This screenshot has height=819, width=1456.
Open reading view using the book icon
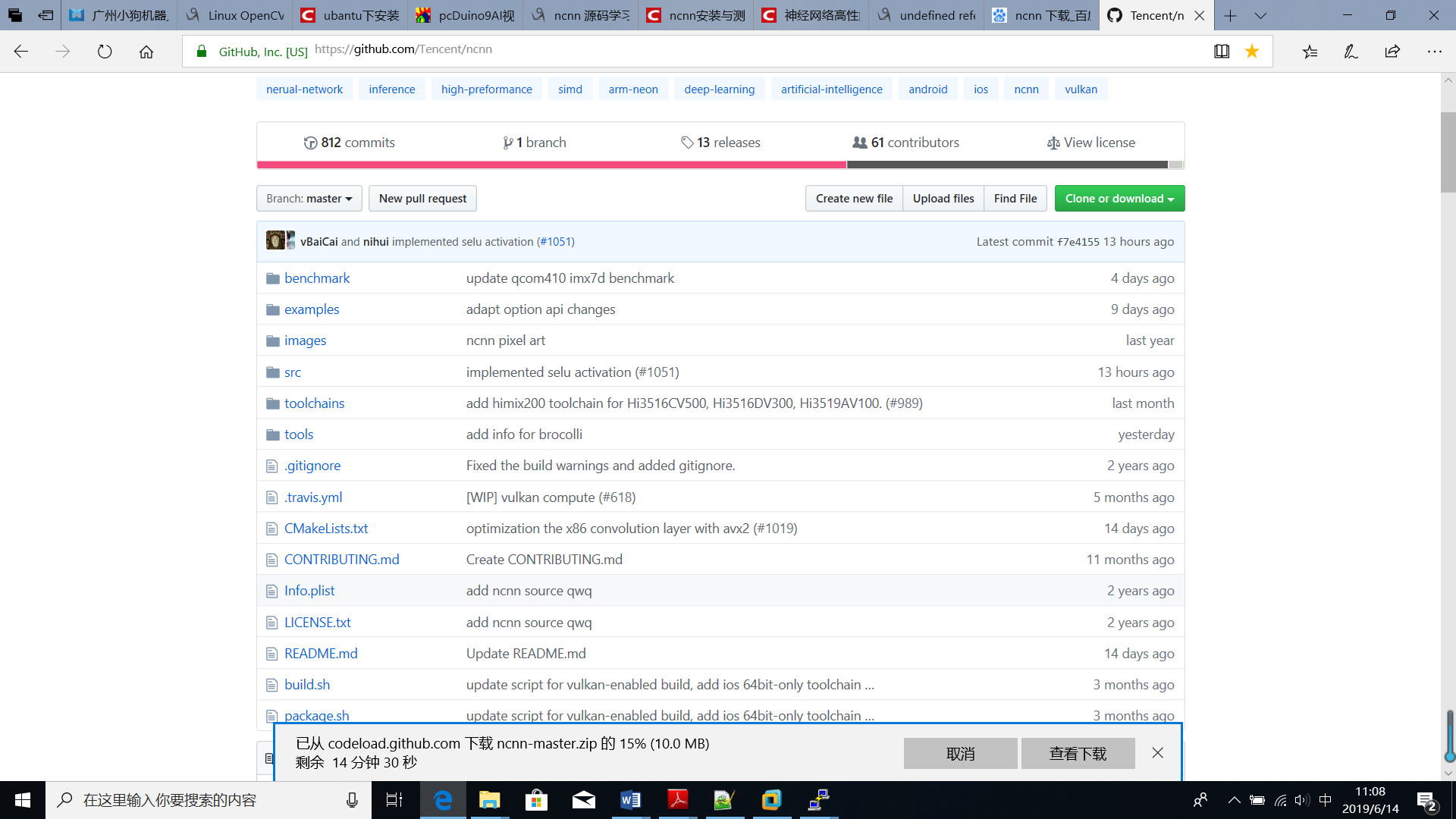coord(1222,51)
